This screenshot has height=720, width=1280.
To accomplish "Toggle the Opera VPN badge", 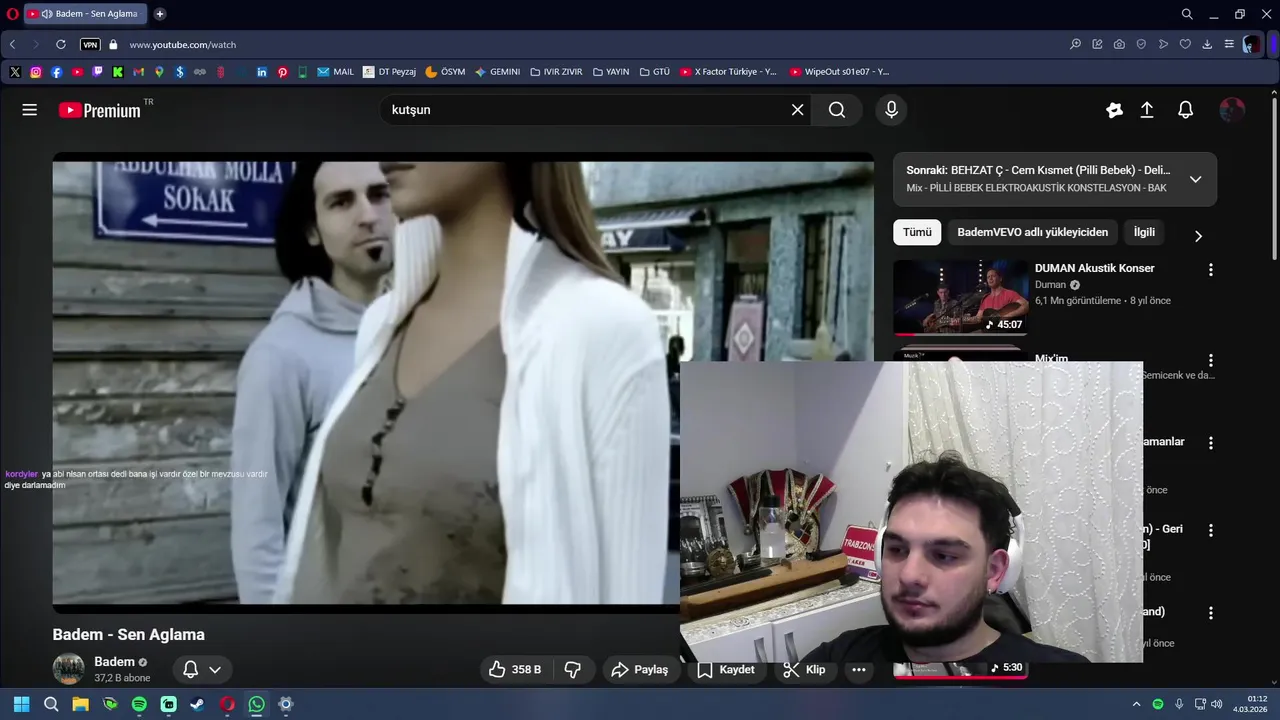I will tap(90, 45).
